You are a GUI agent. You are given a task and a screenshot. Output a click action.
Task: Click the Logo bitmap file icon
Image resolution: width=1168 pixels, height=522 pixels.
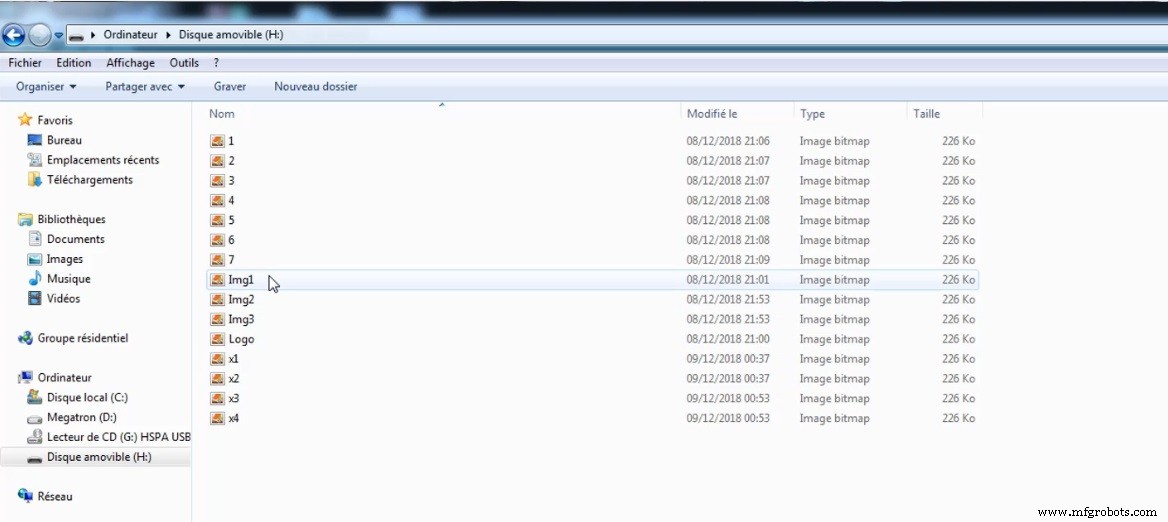(218, 339)
